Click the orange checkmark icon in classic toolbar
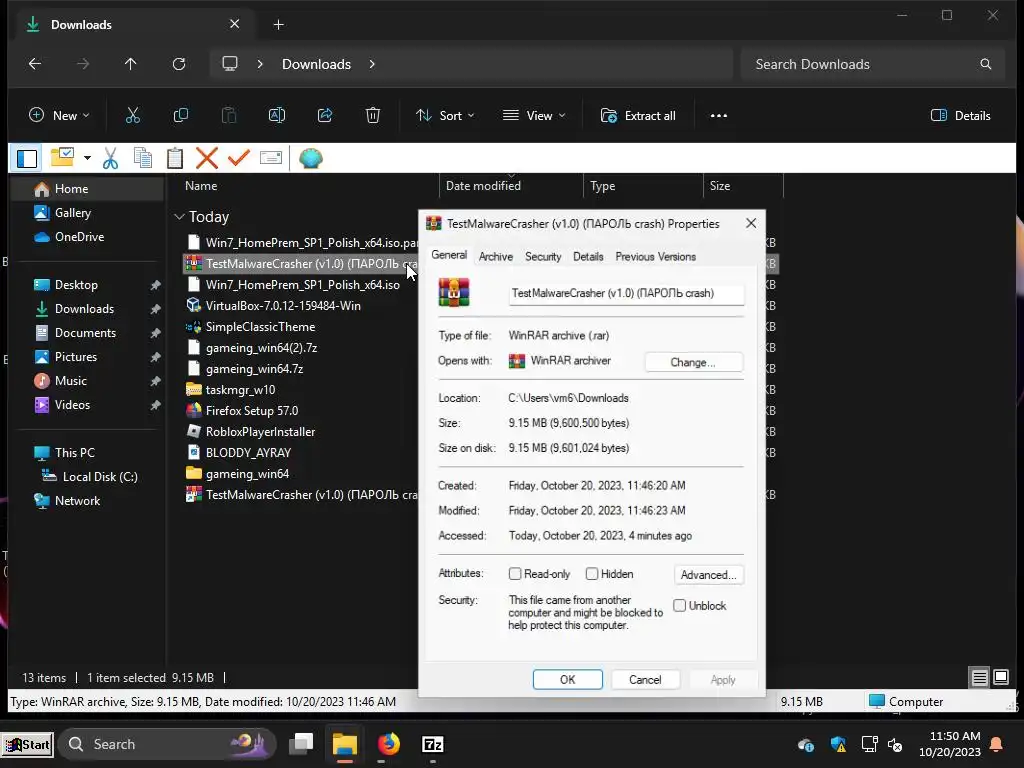 pyautogui.click(x=239, y=158)
